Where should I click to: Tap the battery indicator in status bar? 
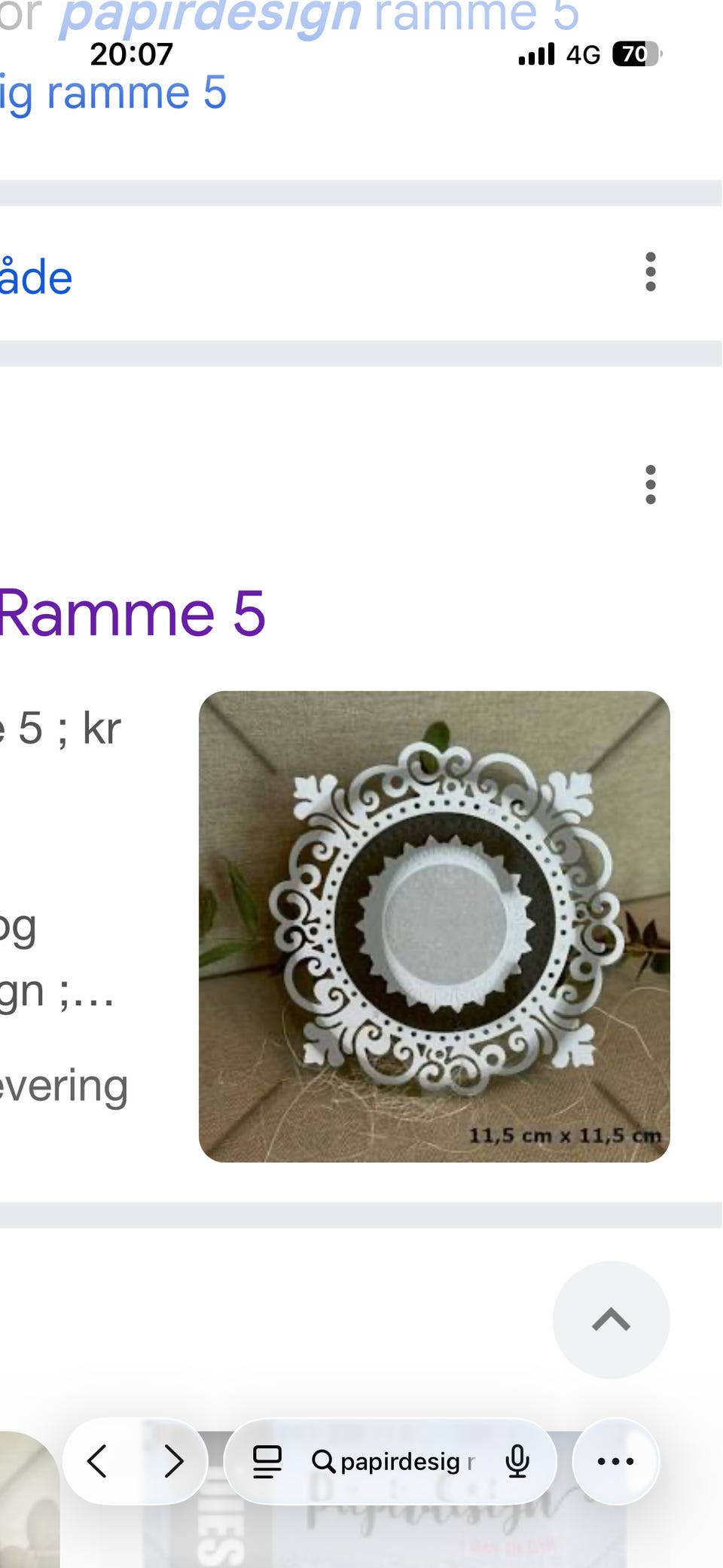pos(637,54)
